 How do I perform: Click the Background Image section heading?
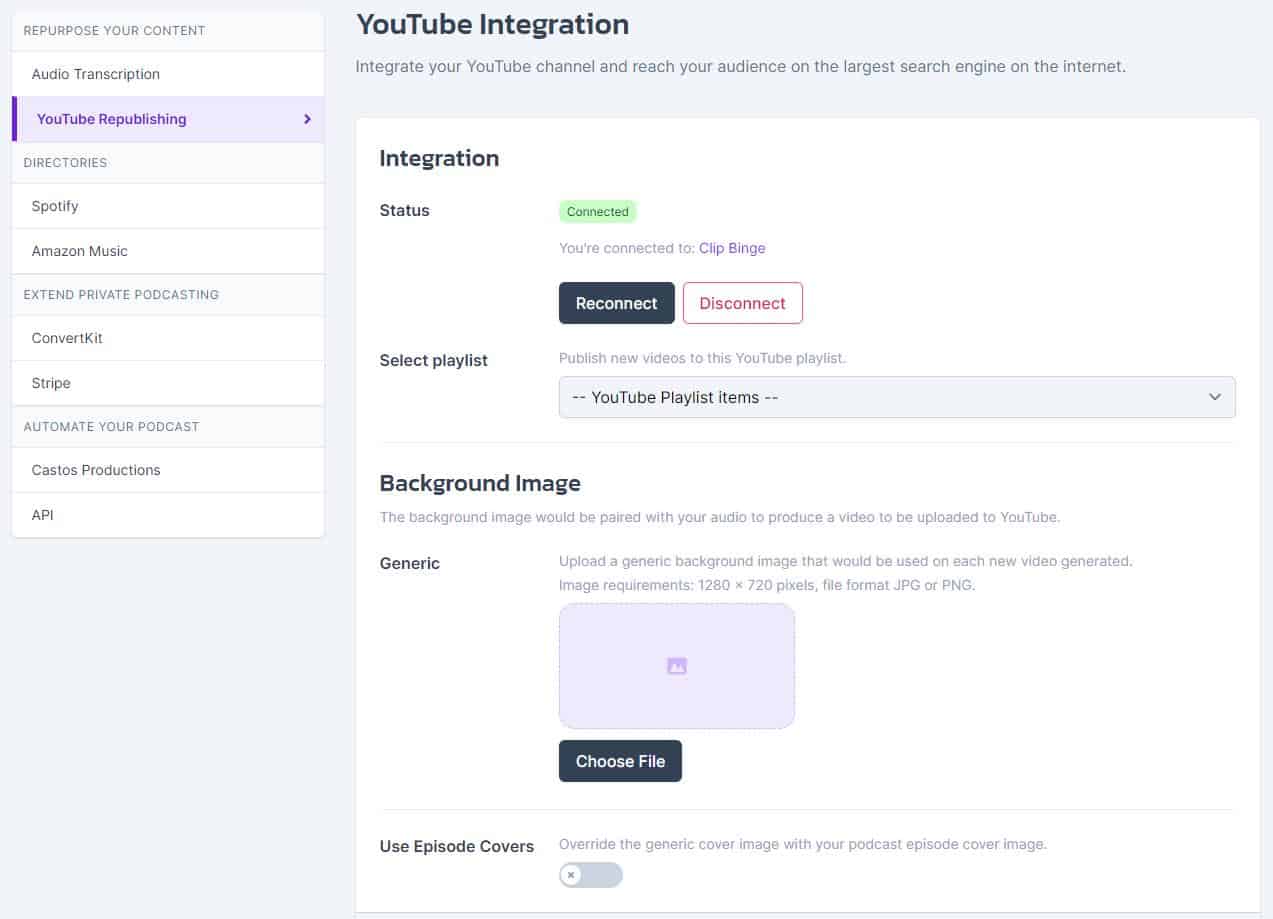point(480,483)
